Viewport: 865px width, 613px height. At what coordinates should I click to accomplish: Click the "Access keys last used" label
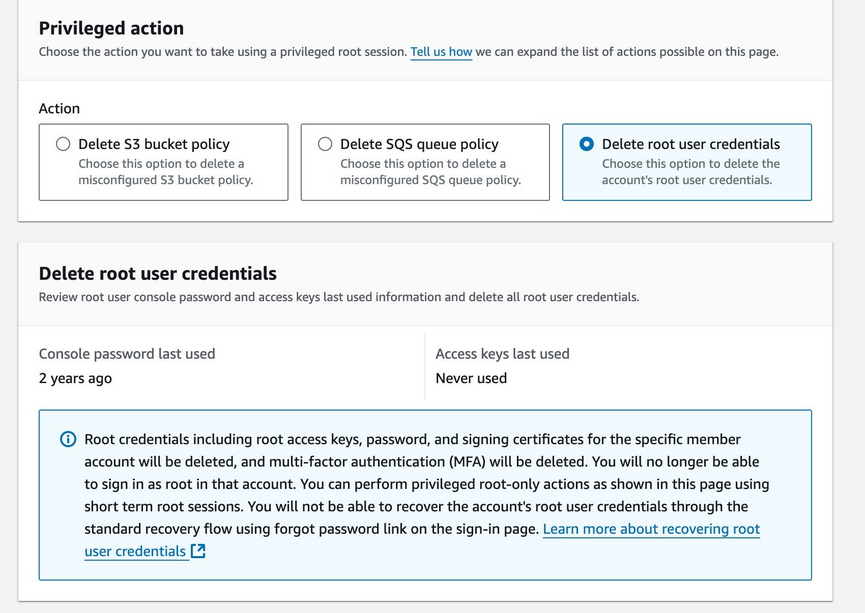pos(503,353)
